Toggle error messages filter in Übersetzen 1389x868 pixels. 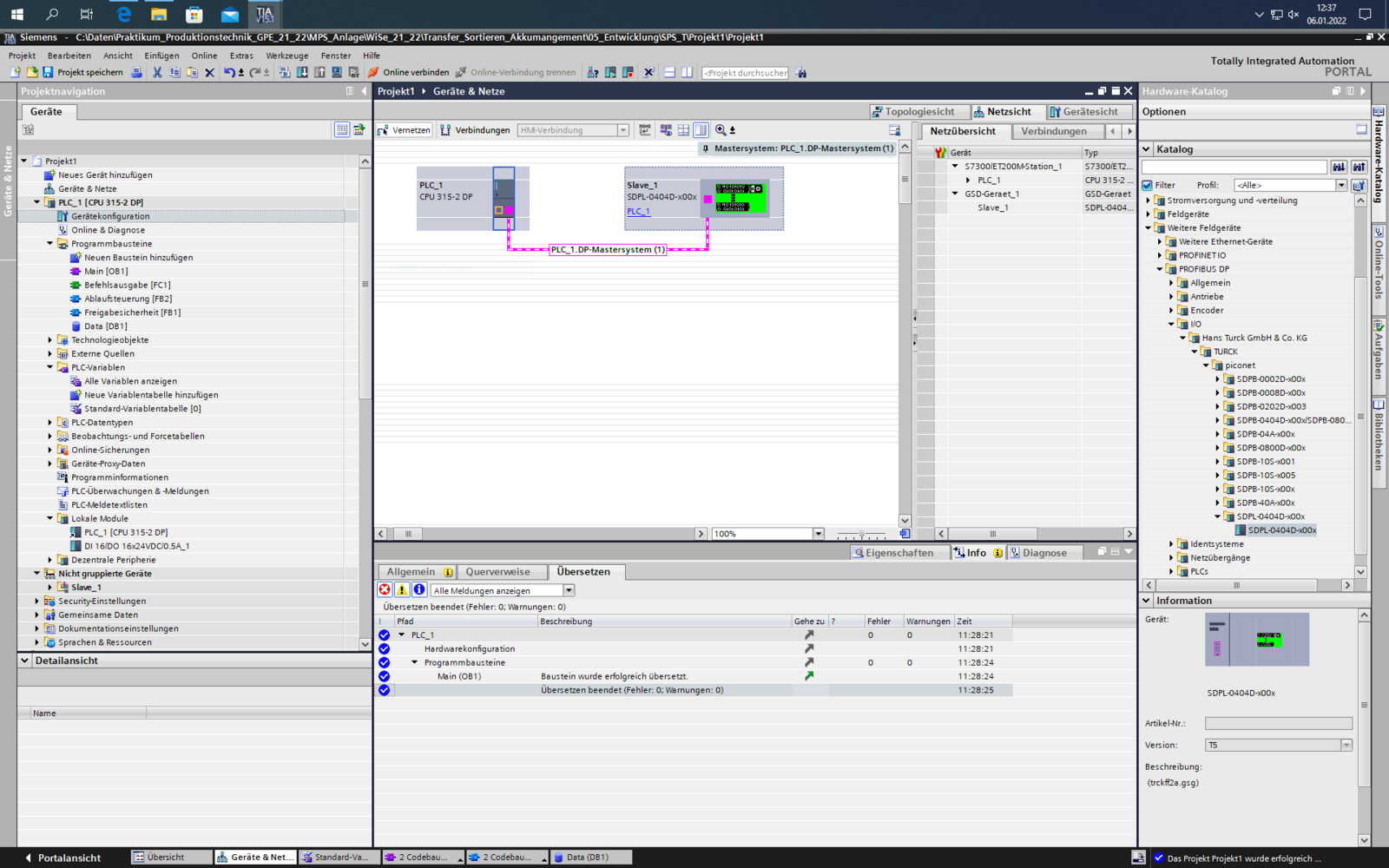(x=385, y=589)
